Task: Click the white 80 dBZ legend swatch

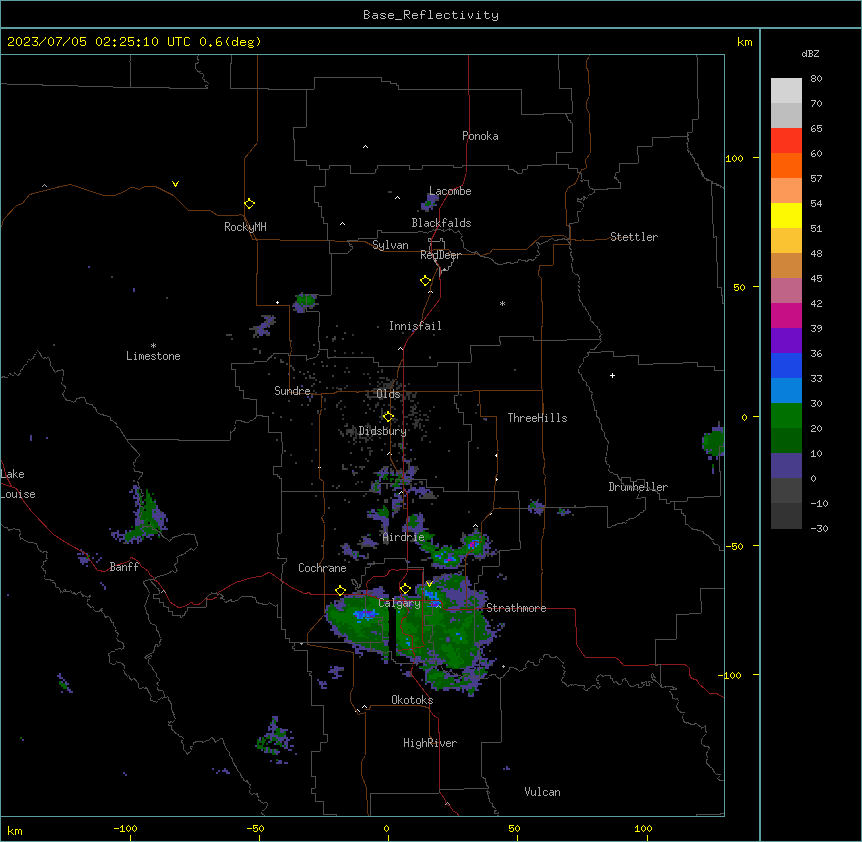Action: coord(786,91)
